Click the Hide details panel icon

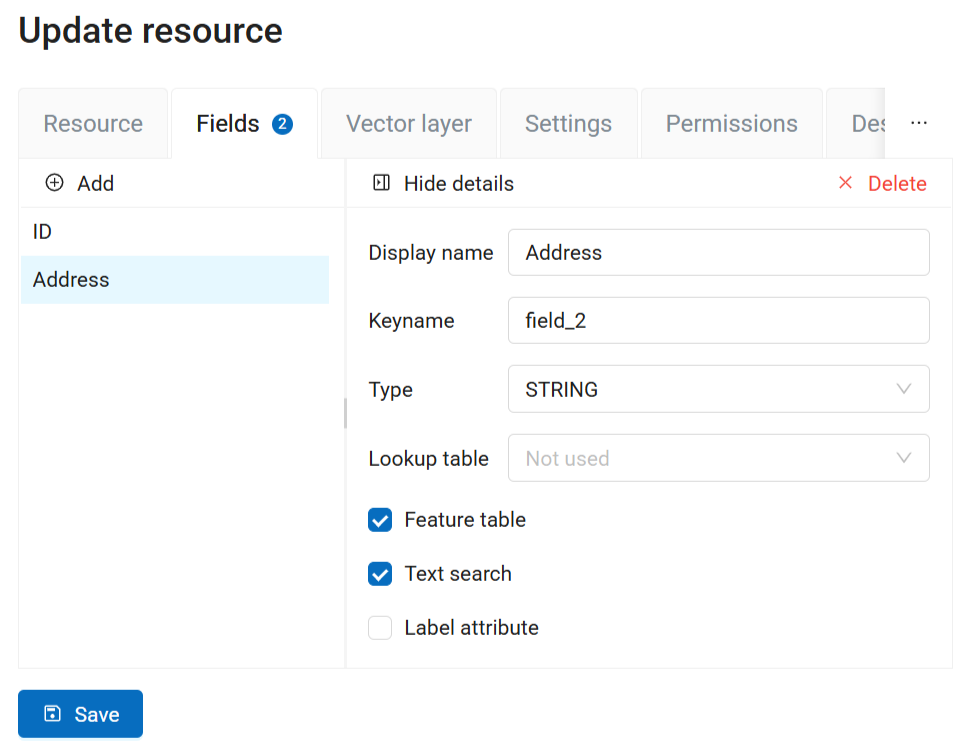(x=381, y=183)
